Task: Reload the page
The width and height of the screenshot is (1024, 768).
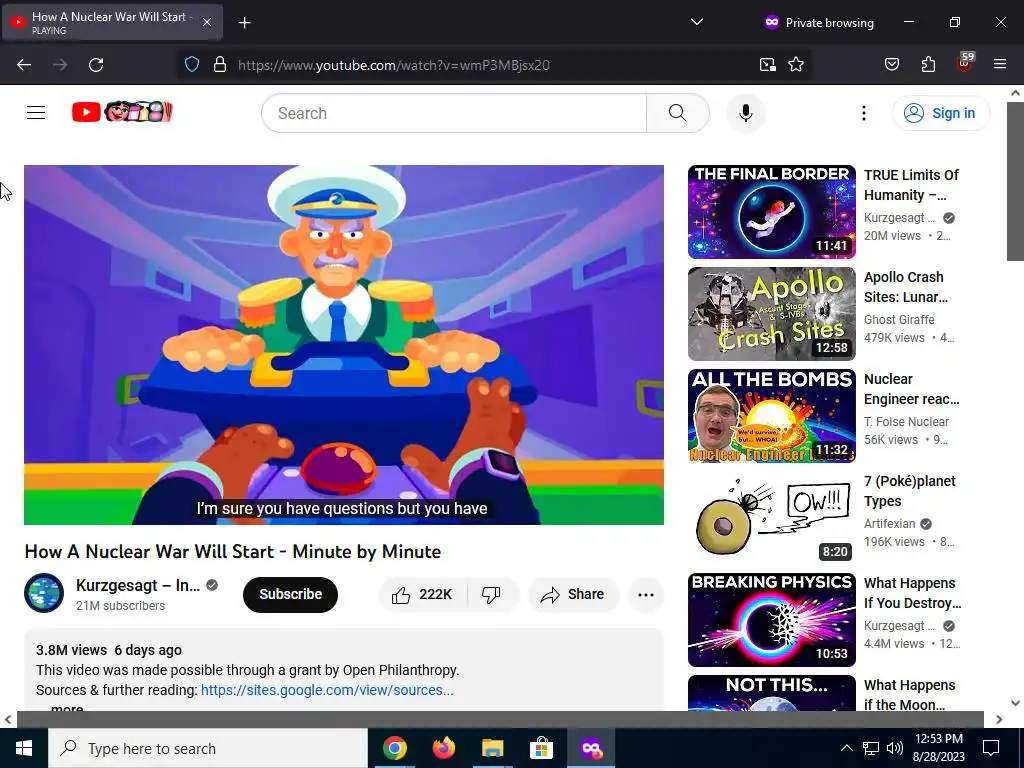Action: (96, 65)
